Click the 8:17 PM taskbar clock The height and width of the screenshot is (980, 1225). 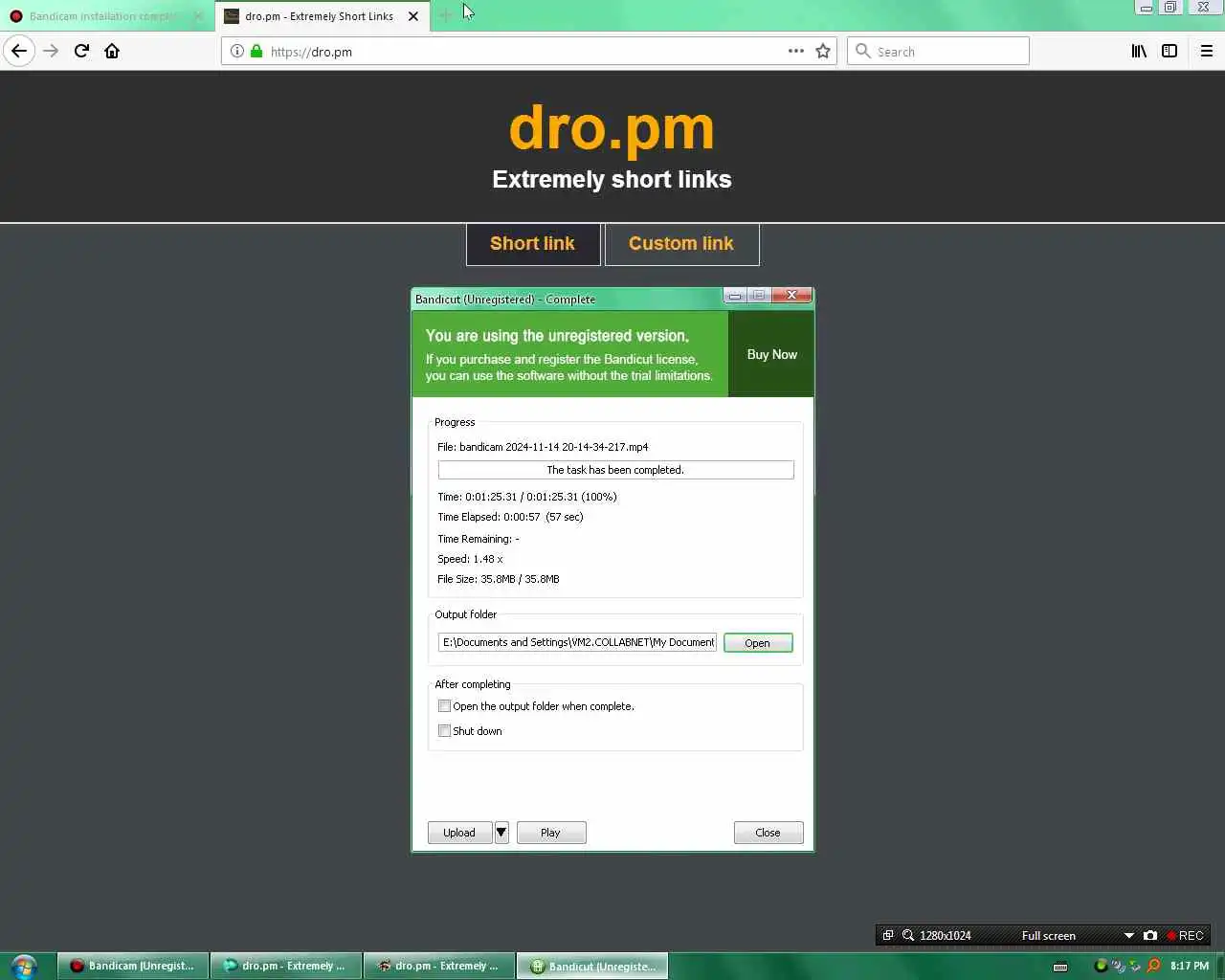(x=1190, y=967)
